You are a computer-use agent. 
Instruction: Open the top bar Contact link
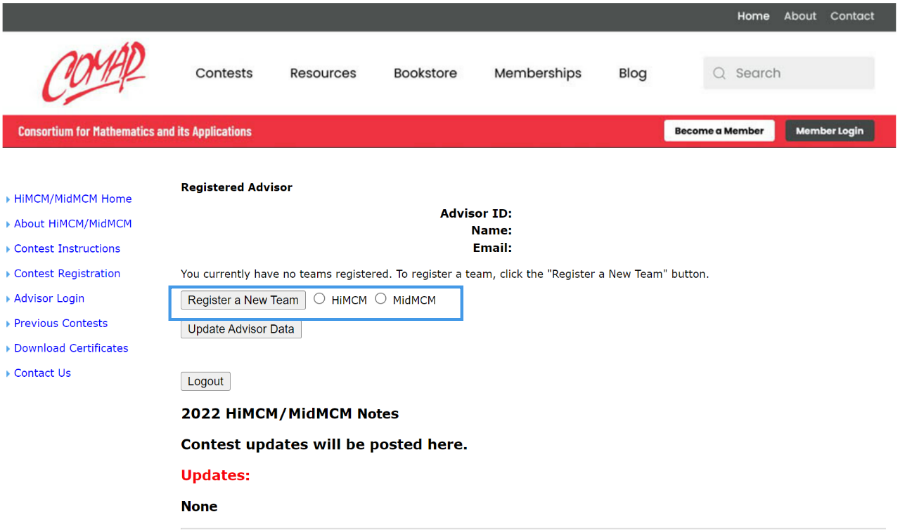tap(852, 16)
